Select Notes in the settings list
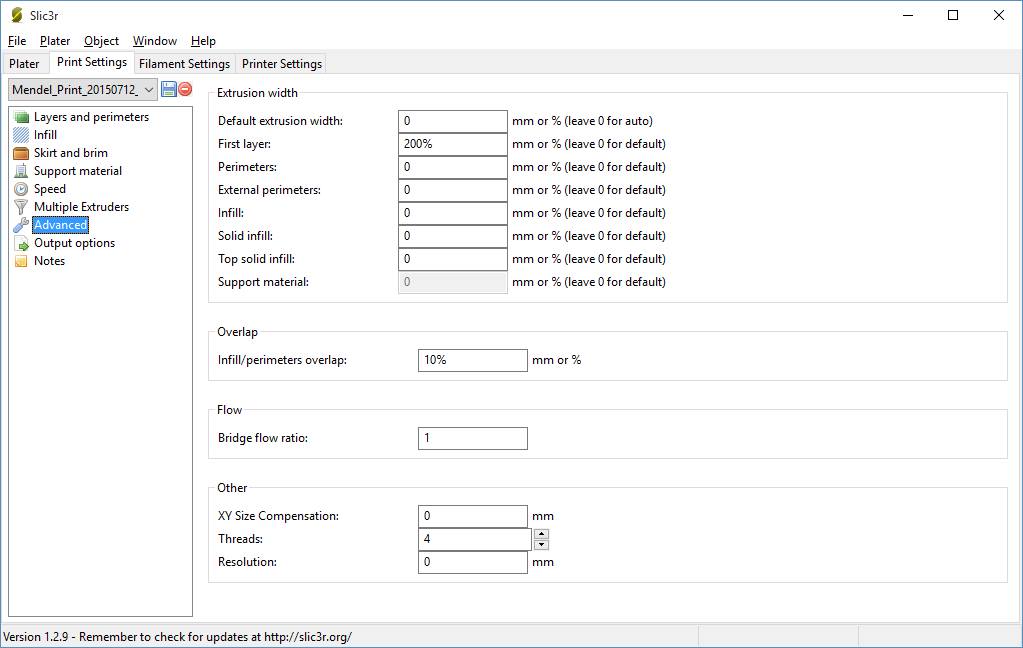 click(49, 261)
